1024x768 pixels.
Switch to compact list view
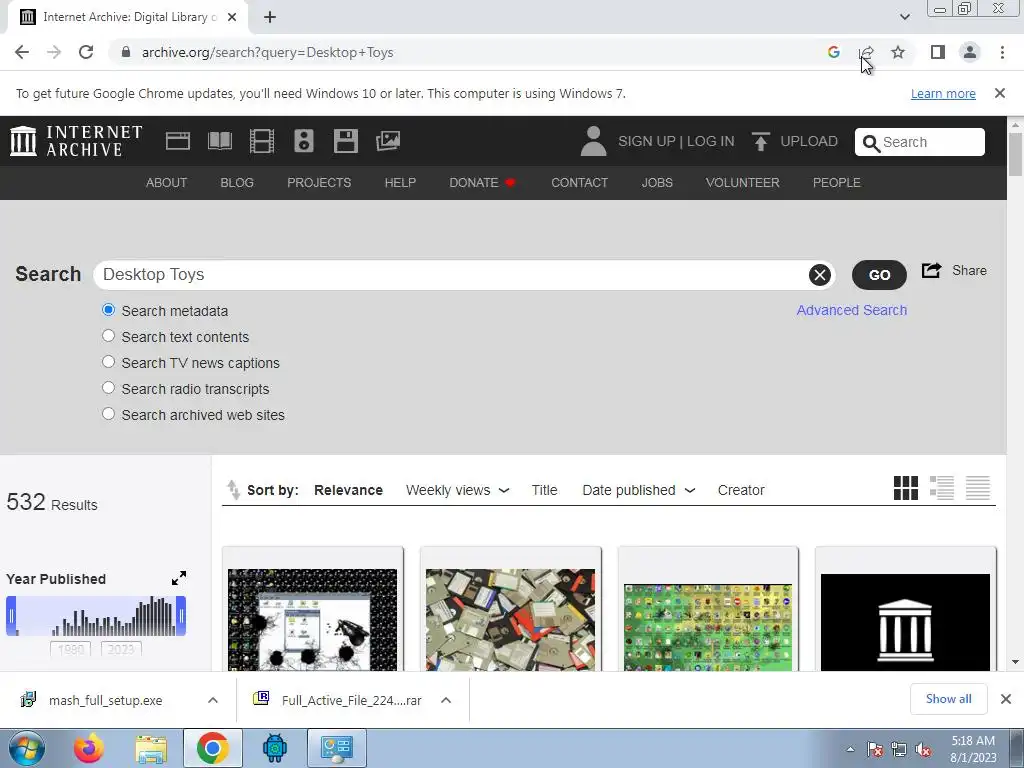(x=978, y=488)
